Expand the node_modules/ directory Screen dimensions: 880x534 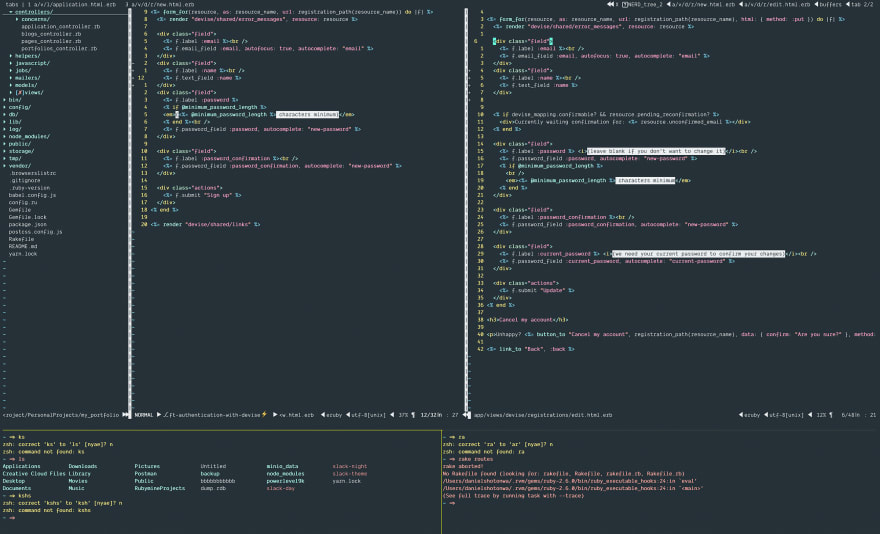tap(26, 136)
